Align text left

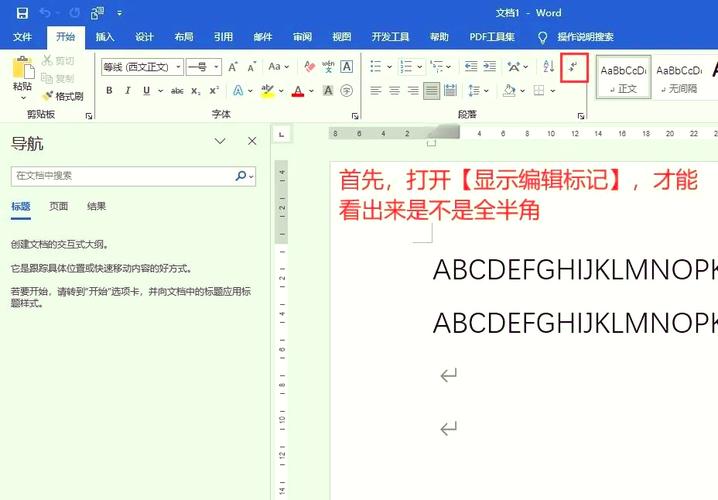375,91
